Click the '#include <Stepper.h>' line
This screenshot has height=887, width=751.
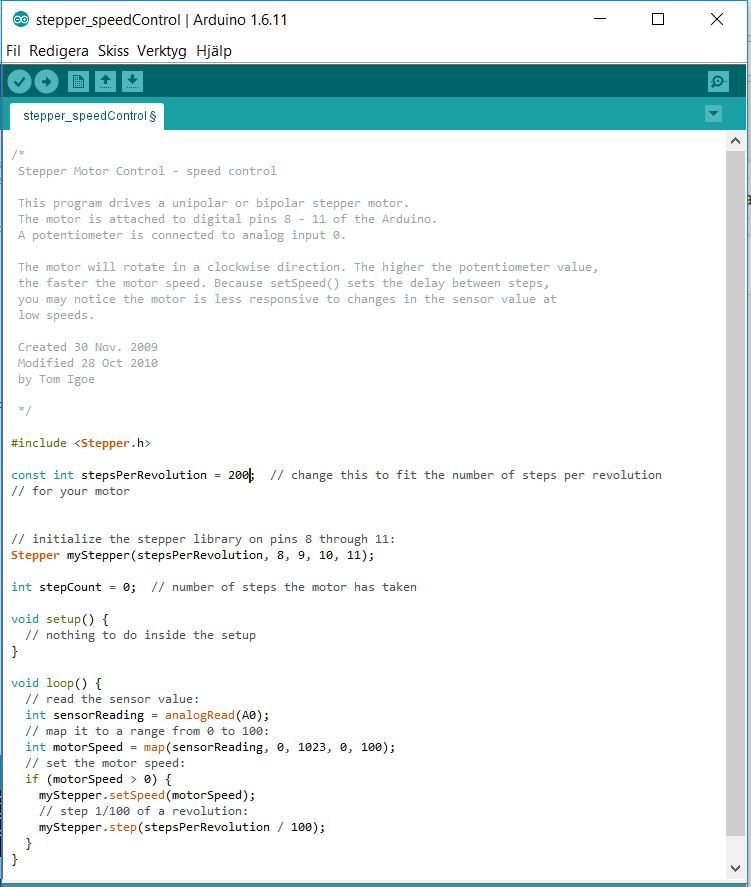tap(81, 443)
